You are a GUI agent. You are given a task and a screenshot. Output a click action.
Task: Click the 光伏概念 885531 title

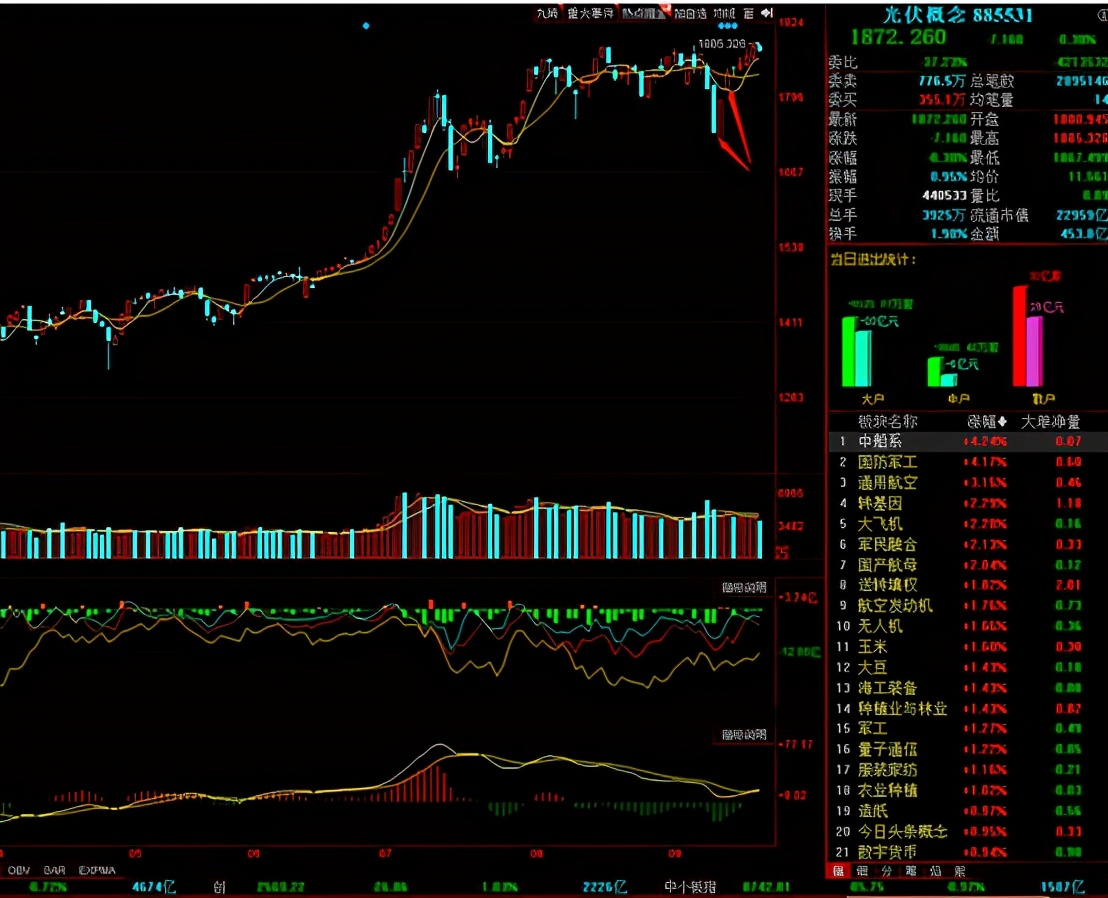[958, 15]
